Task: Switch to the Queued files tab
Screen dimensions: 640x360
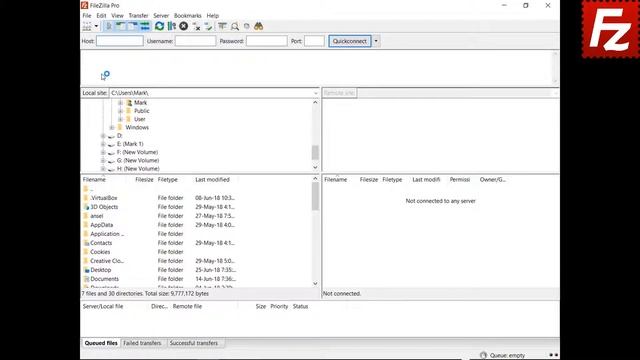Action: click(101, 343)
